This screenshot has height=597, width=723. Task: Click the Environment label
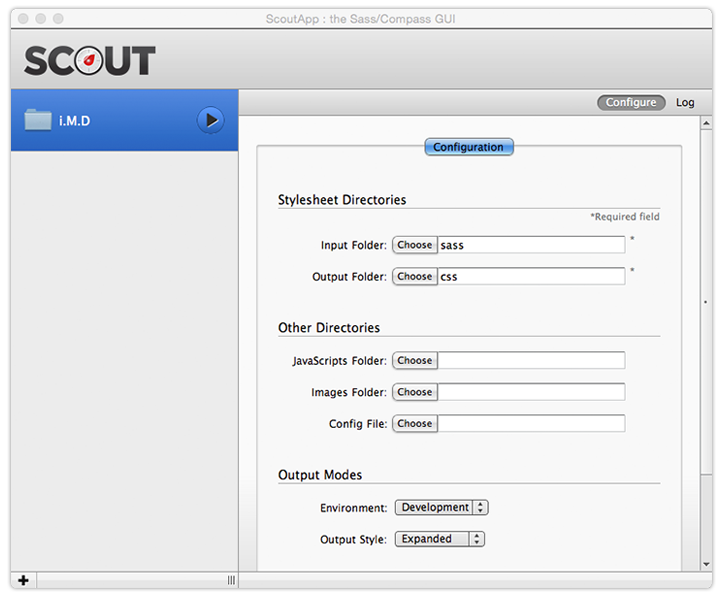354,508
